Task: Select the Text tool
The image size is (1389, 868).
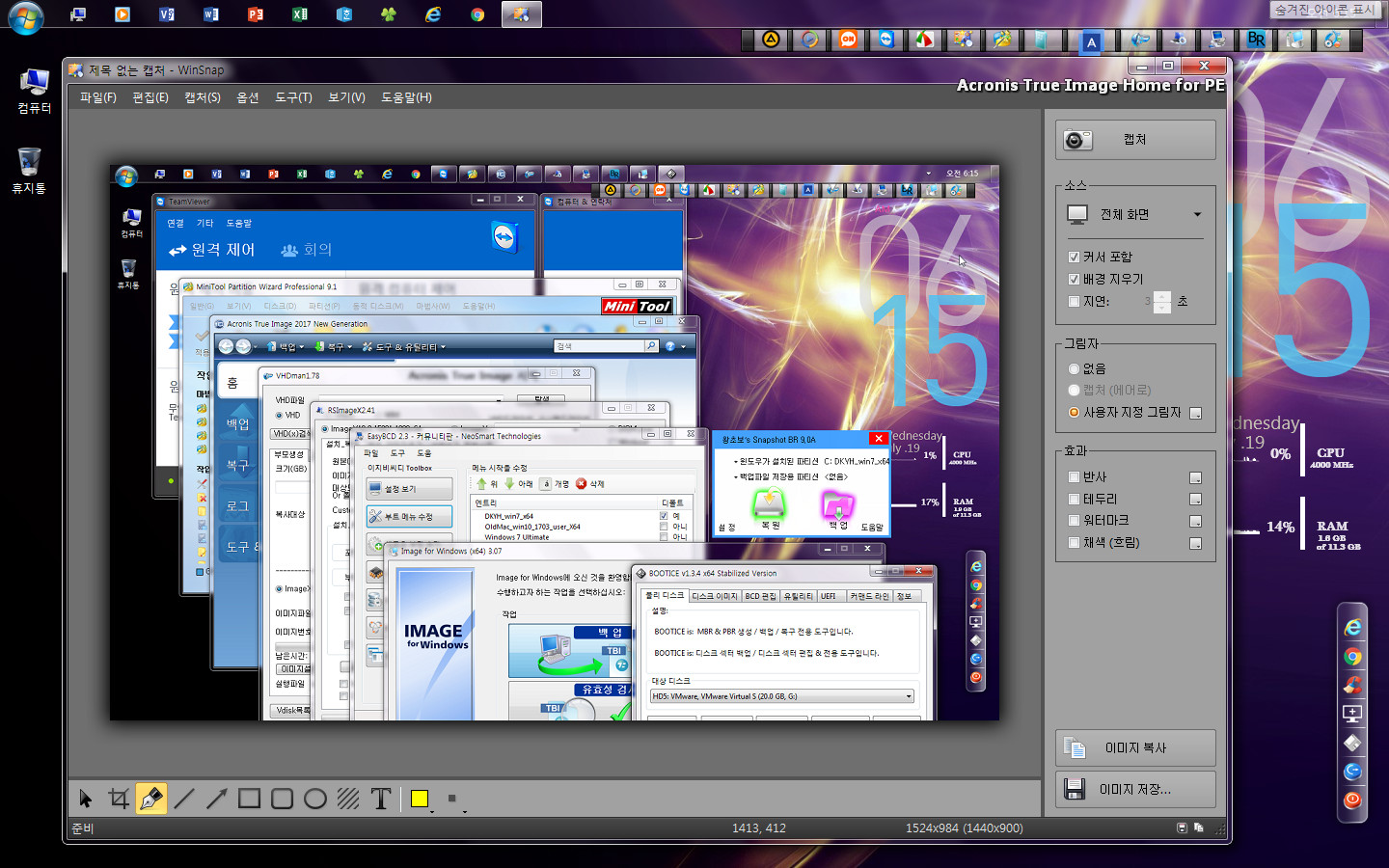Action: coord(381,799)
